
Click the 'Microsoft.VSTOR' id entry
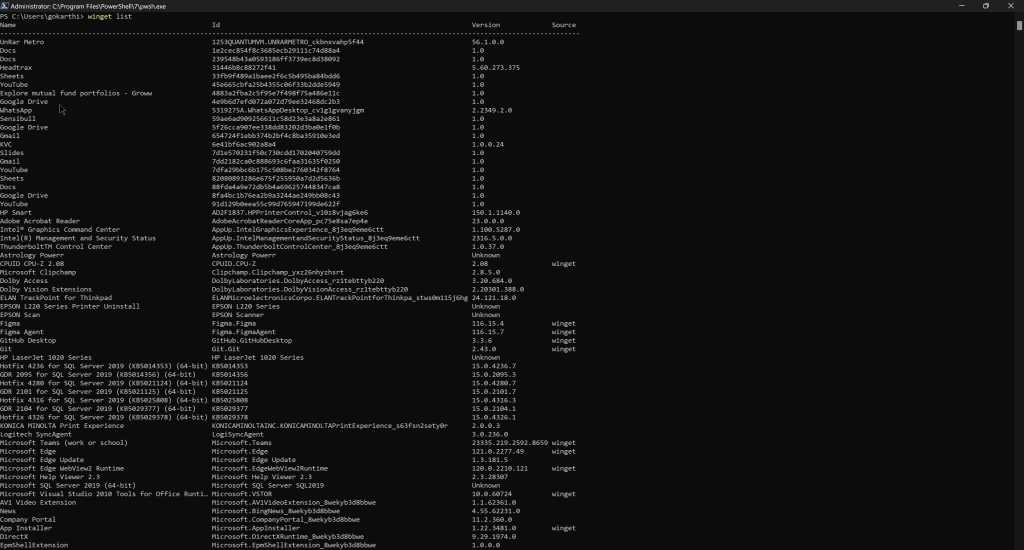tap(242, 493)
